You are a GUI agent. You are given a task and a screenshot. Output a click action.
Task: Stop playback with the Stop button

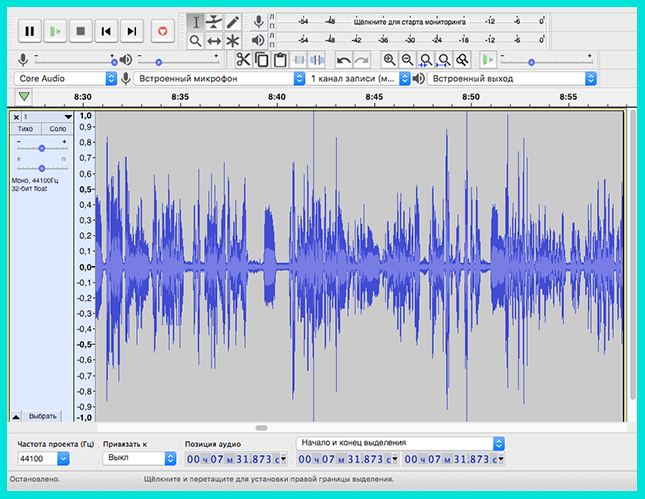point(81,31)
